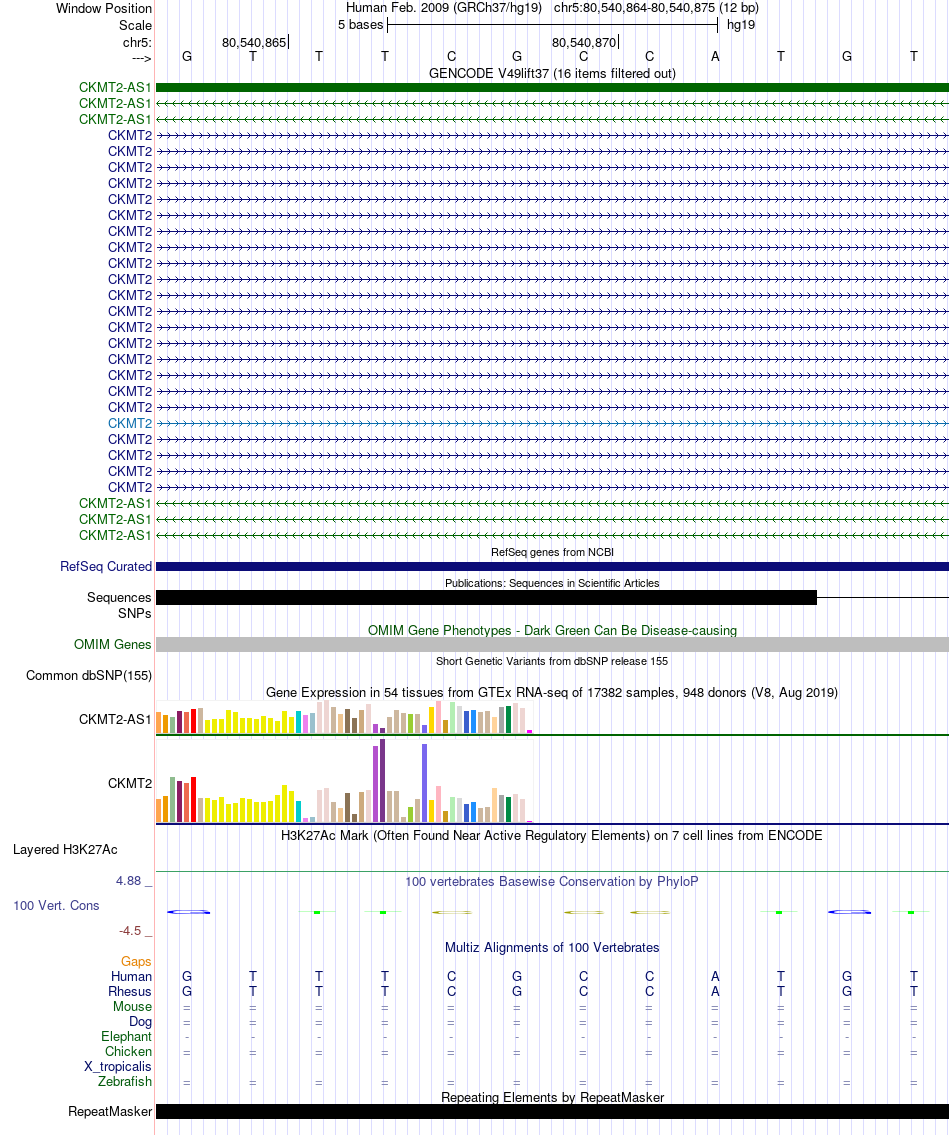Viewport: 950px width, 1135px height.
Task: Open the GTEx Gene Expression track title
Action: [552, 693]
